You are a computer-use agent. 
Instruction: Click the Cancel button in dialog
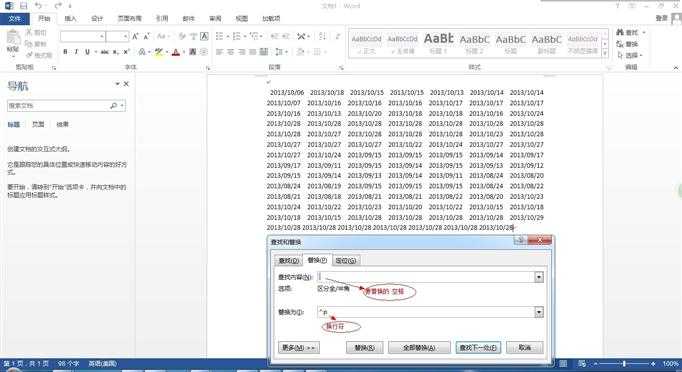[525, 347]
